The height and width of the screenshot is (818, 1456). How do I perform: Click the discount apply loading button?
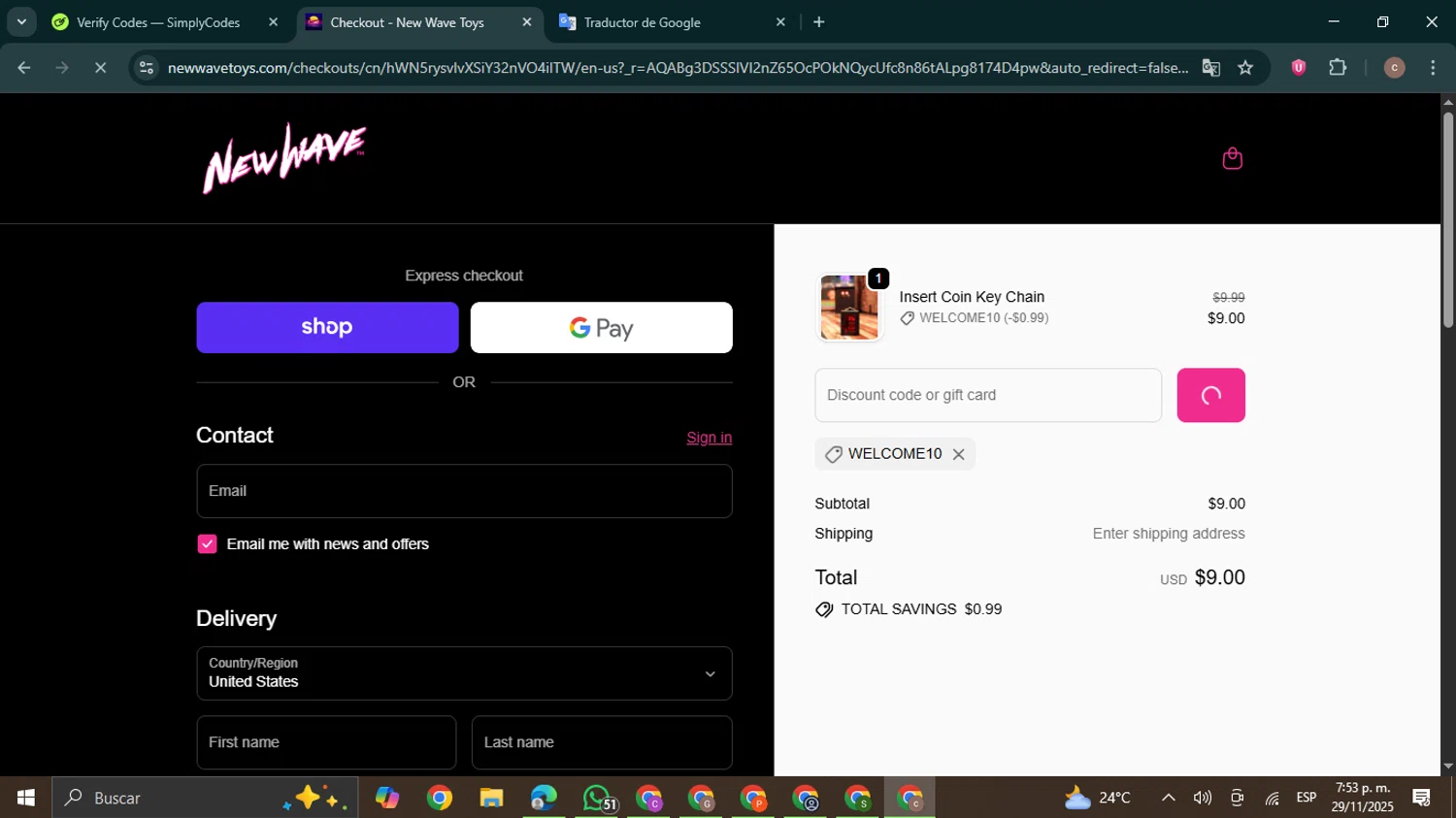click(x=1210, y=395)
